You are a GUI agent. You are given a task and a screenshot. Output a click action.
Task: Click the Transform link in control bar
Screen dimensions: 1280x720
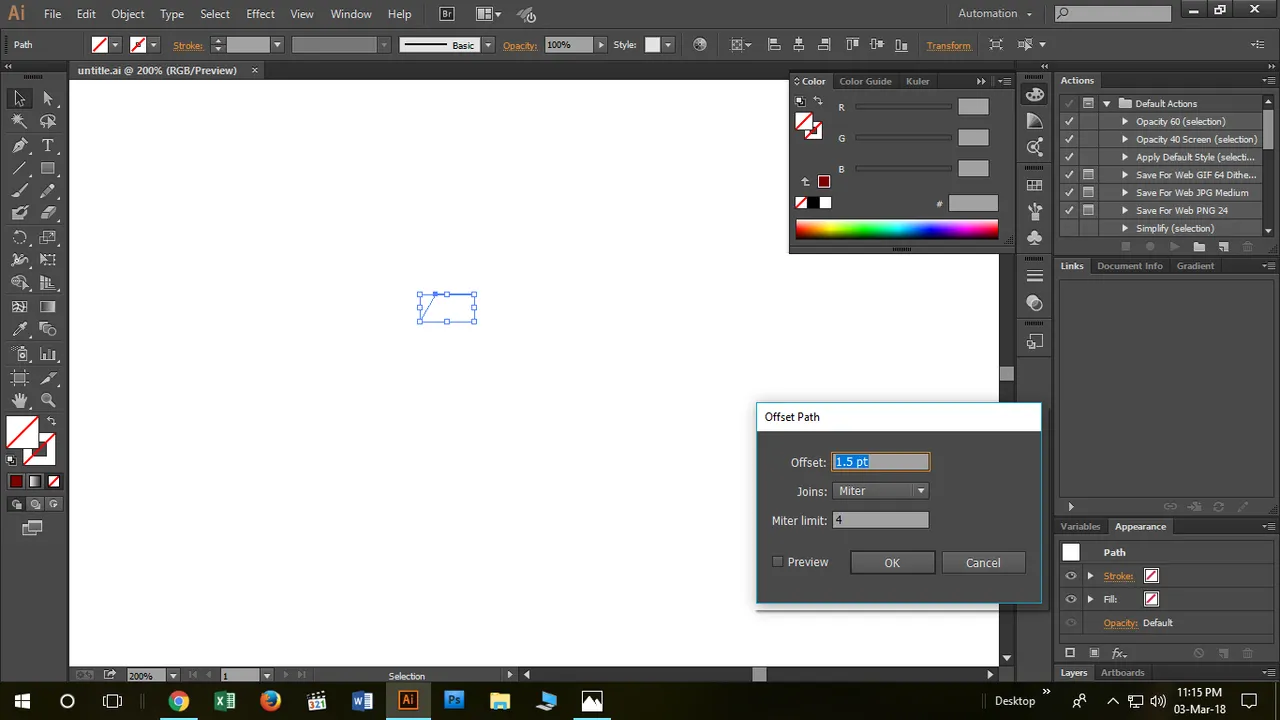(949, 45)
